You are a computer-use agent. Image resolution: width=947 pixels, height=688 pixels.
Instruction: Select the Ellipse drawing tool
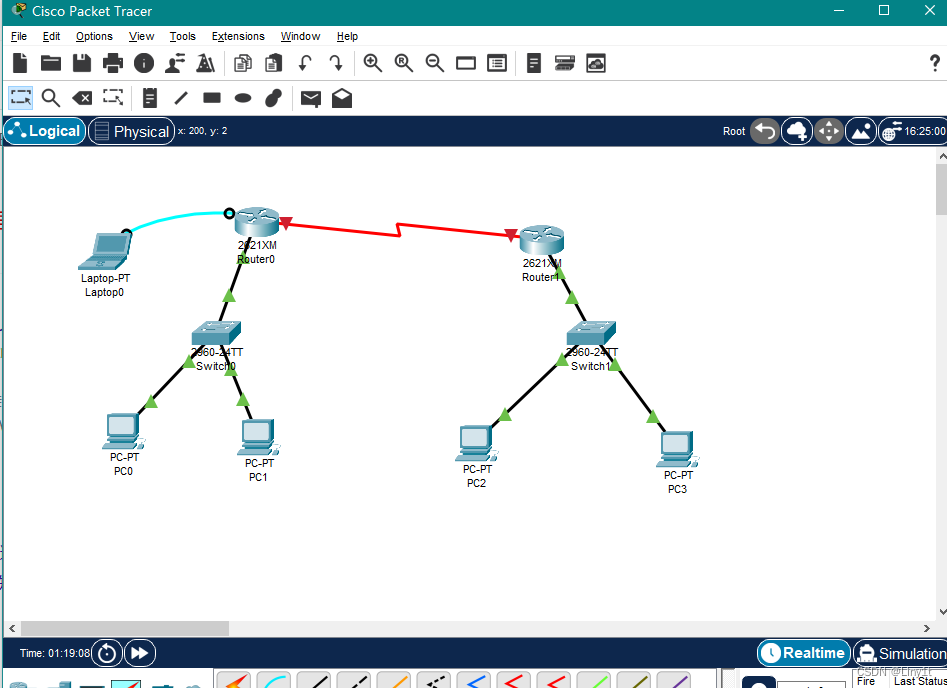tap(243, 98)
